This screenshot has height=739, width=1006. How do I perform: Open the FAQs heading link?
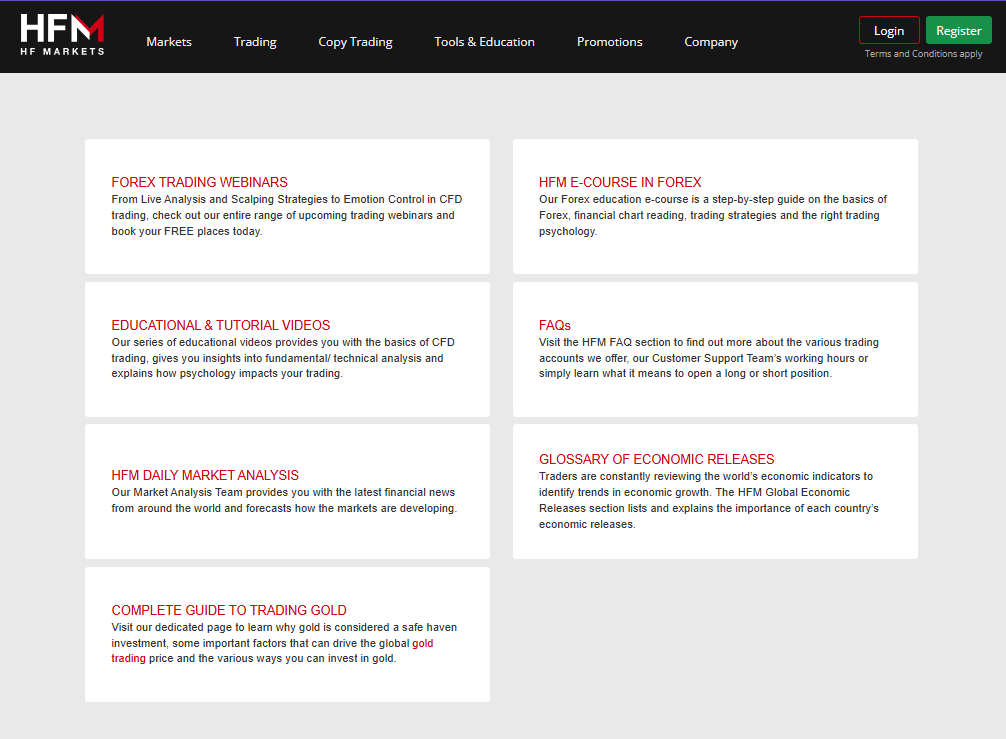tap(555, 325)
